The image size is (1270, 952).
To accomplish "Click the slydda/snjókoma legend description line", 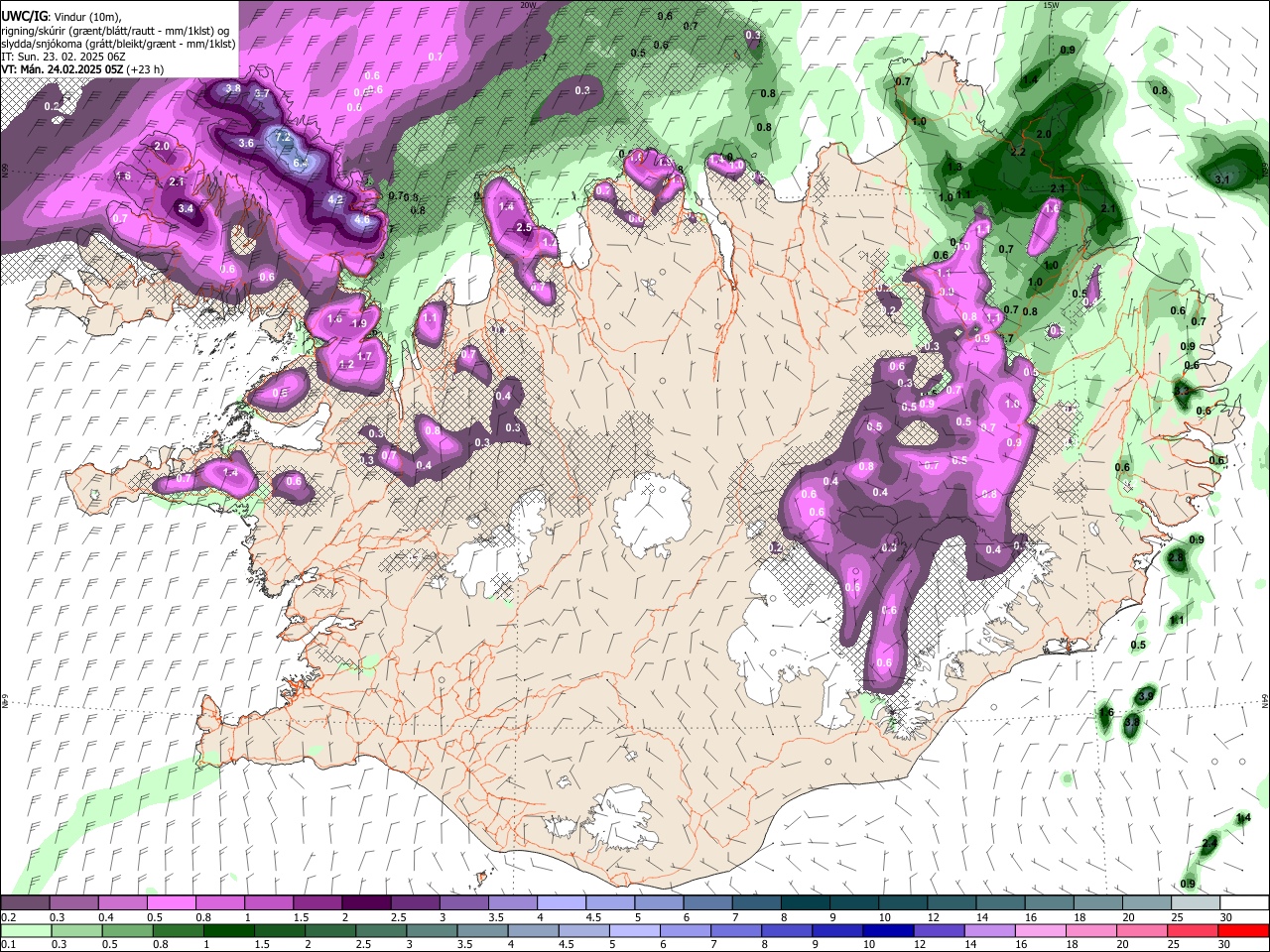I will click(x=118, y=44).
